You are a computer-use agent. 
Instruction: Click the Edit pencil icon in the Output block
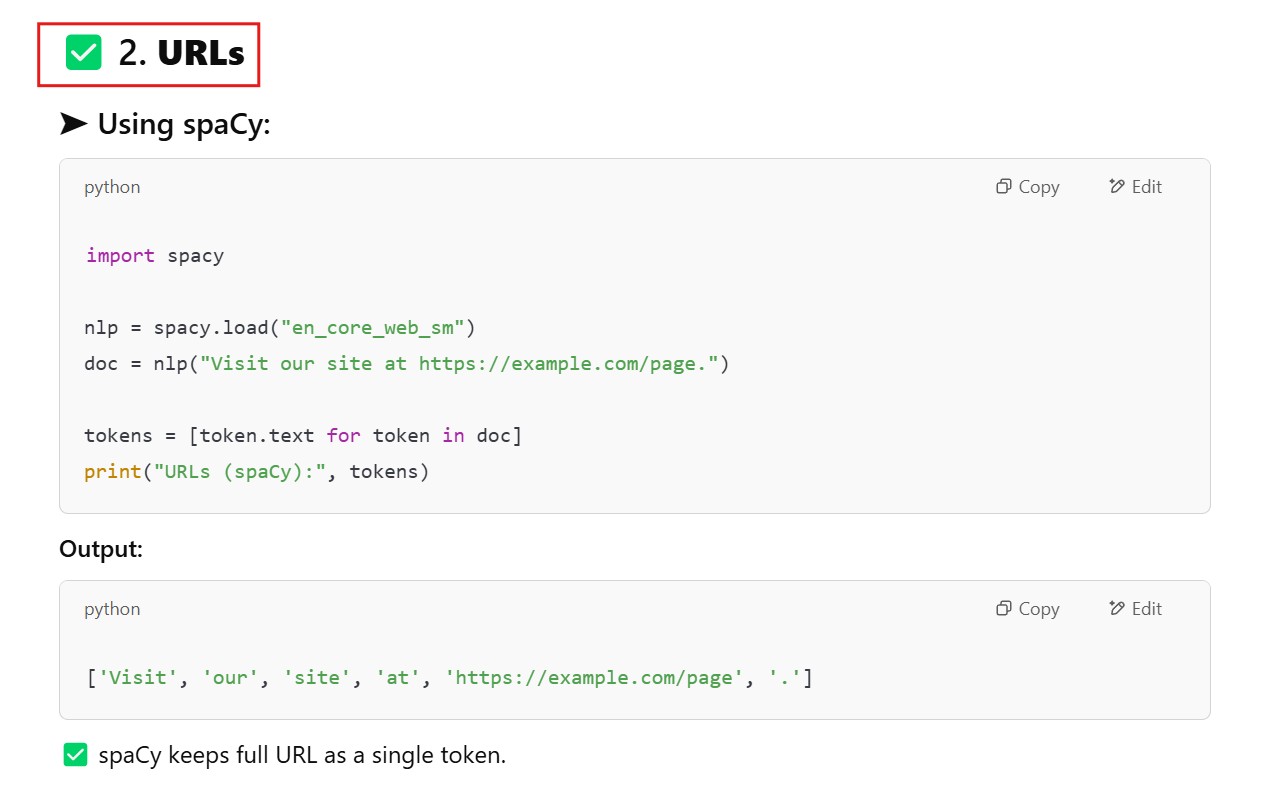(1117, 609)
